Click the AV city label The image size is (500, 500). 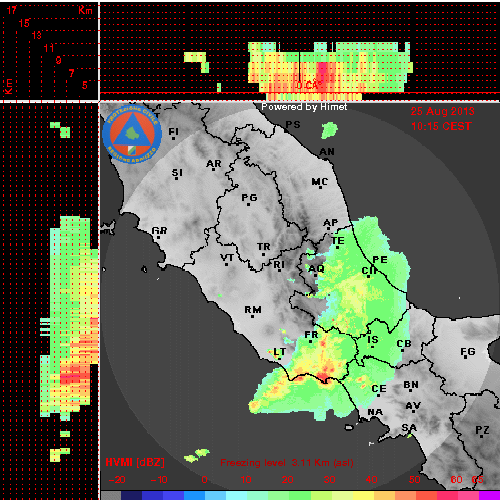tap(413, 406)
